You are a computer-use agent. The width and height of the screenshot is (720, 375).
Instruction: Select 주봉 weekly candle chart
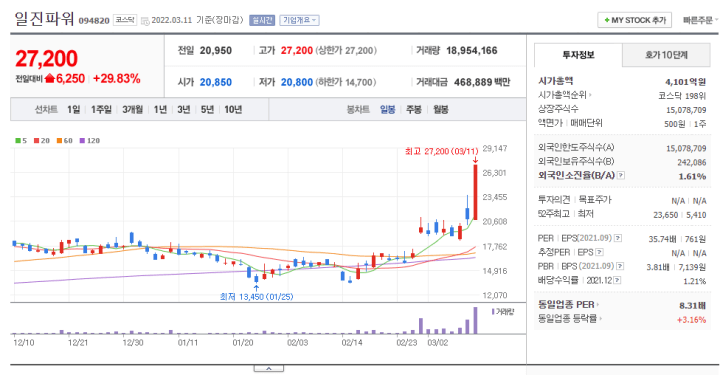414,110
